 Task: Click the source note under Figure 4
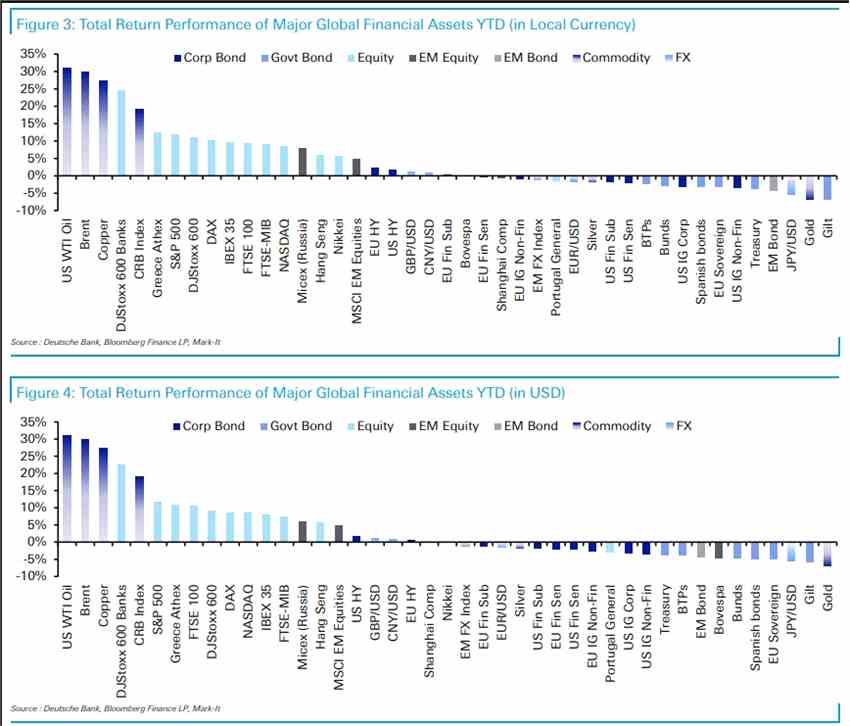(x=115, y=709)
